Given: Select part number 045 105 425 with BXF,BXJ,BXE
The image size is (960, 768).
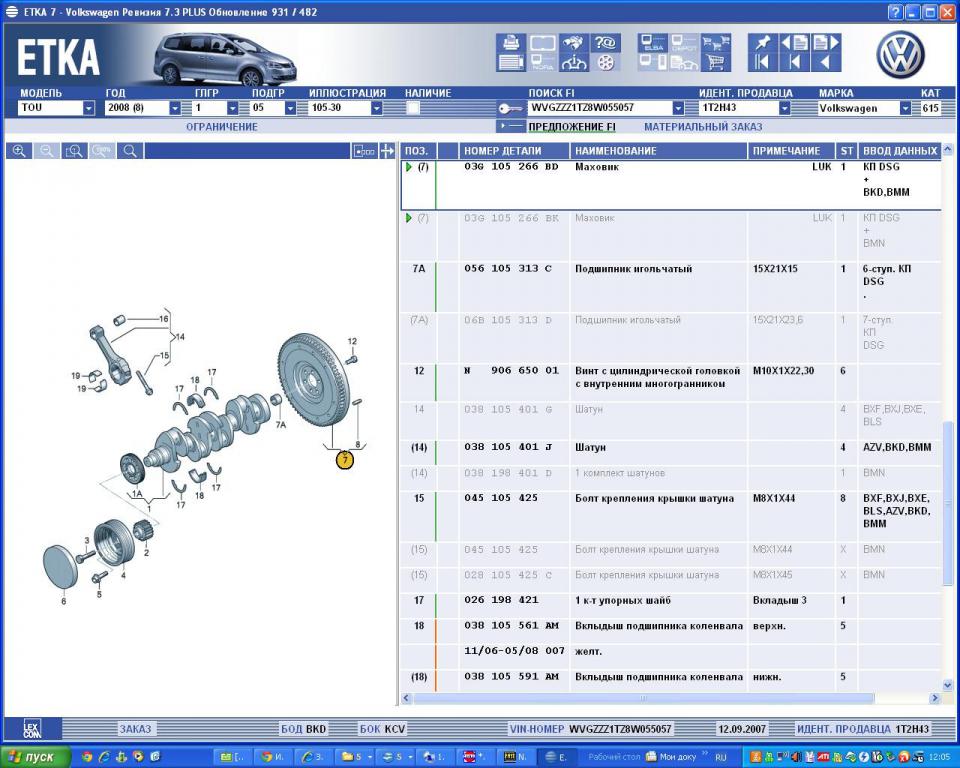Looking at the screenshot, I should click(x=501, y=498).
